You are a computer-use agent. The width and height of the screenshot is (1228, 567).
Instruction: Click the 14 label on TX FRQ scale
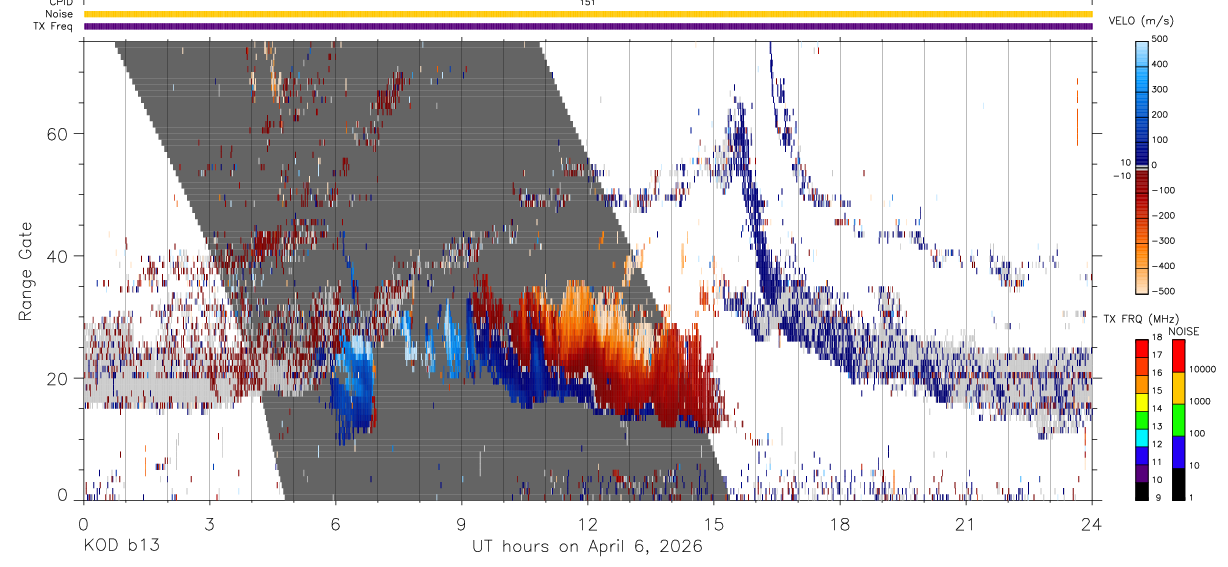(x=1159, y=409)
